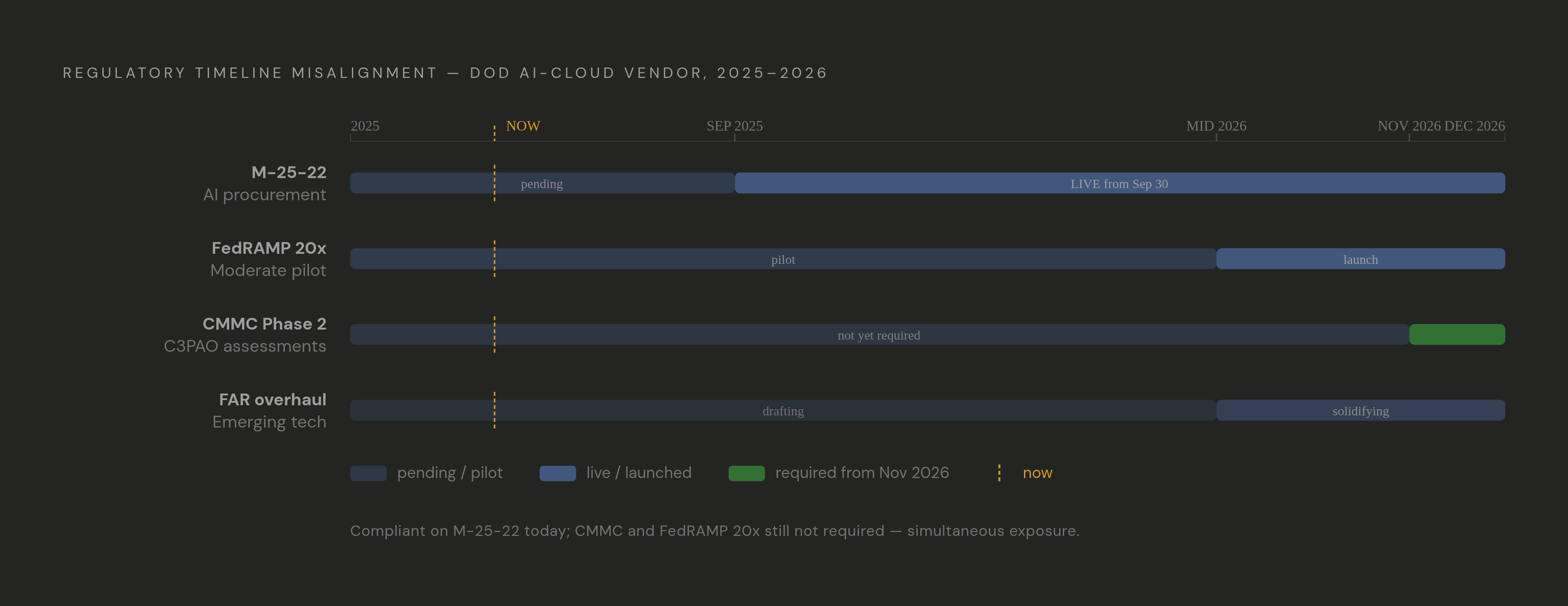Select the 'solidifying' bar segment
1568x606 pixels.
coord(1360,410)
